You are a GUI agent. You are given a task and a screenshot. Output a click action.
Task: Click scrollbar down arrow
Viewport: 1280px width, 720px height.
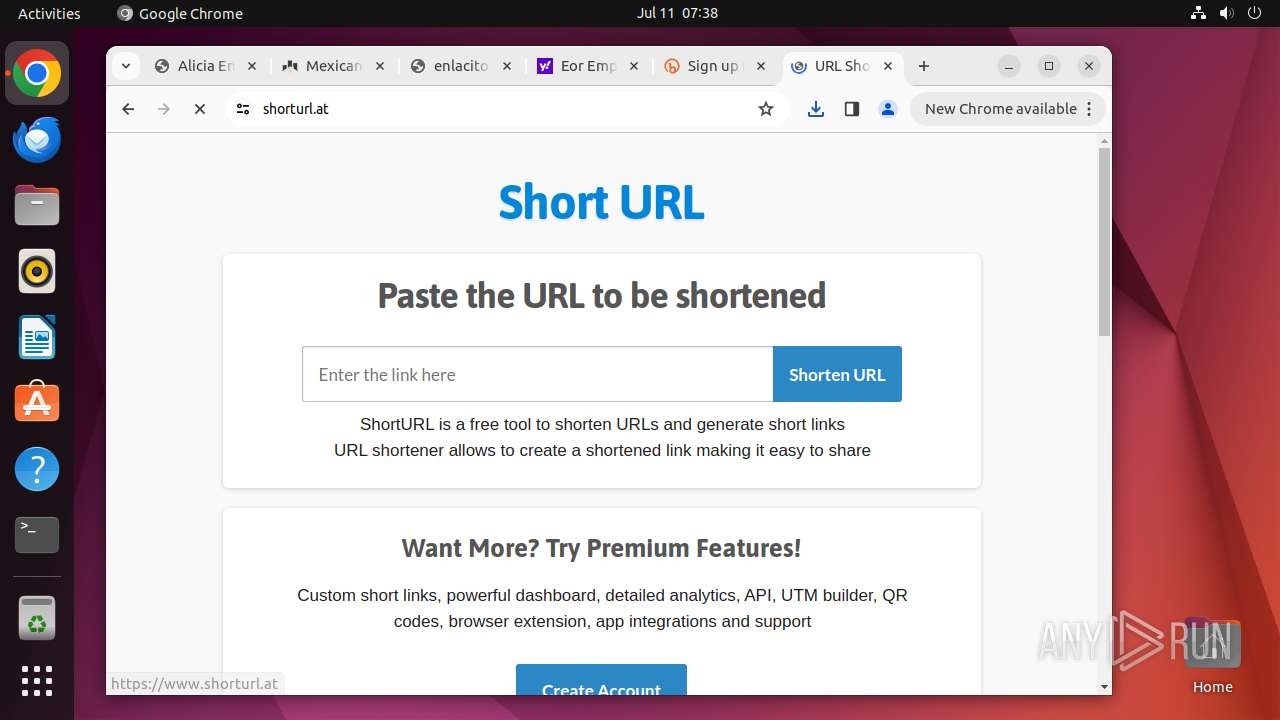[1104, 687]
